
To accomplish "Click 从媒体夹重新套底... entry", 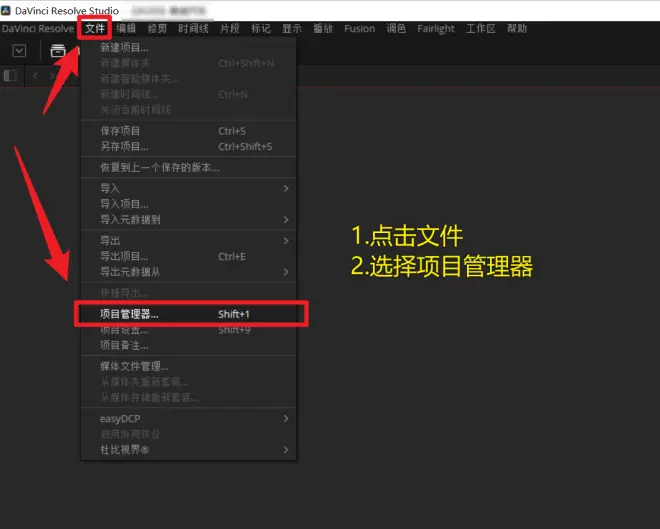I will pyautogui.click(x=188, y=382).
